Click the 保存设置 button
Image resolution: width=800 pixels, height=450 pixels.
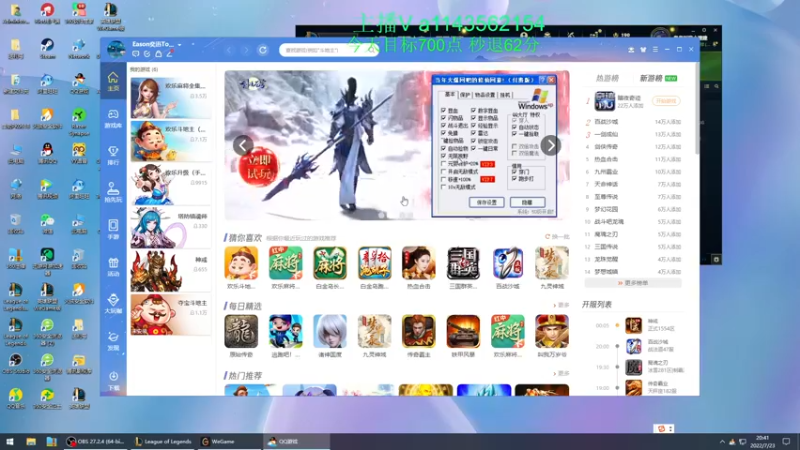click(x=487, y=203)
